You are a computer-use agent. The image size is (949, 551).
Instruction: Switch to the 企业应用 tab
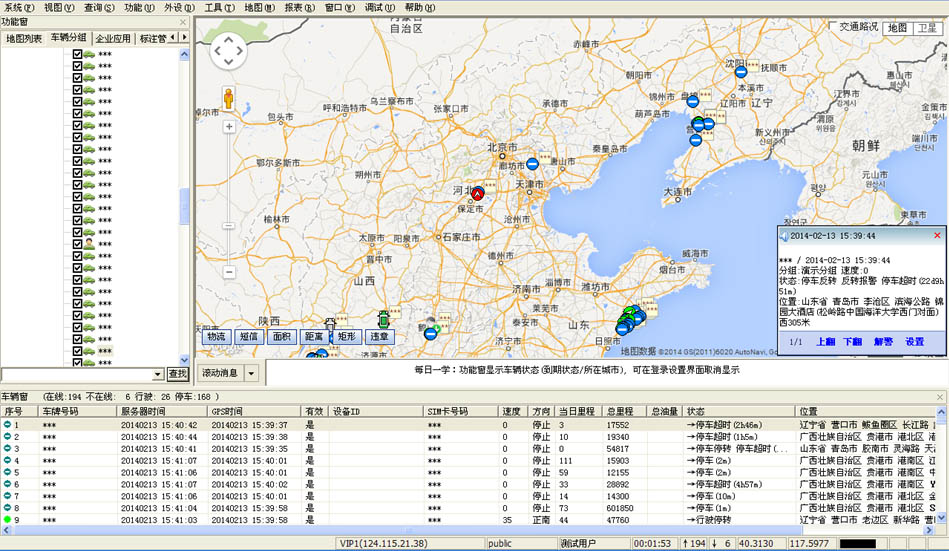(112, 38)
